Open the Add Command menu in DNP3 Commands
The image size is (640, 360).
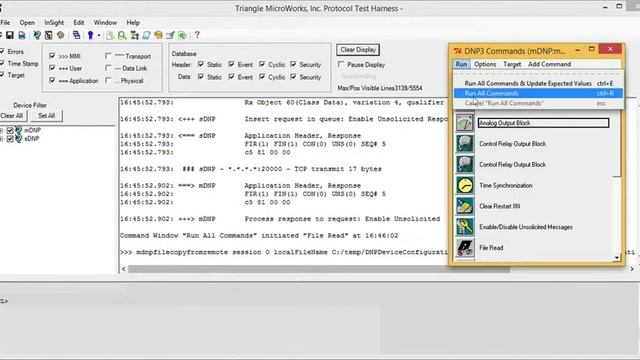tap(549, 64)
